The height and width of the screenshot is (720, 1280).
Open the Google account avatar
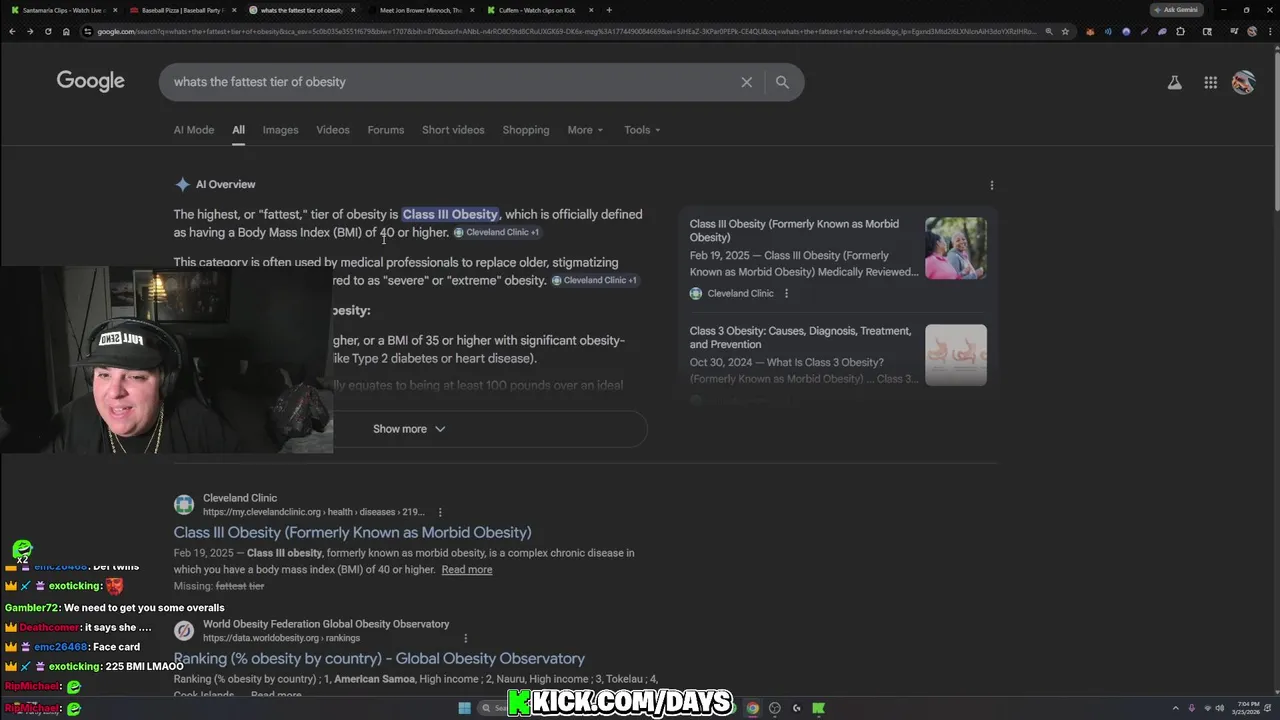1243,83
